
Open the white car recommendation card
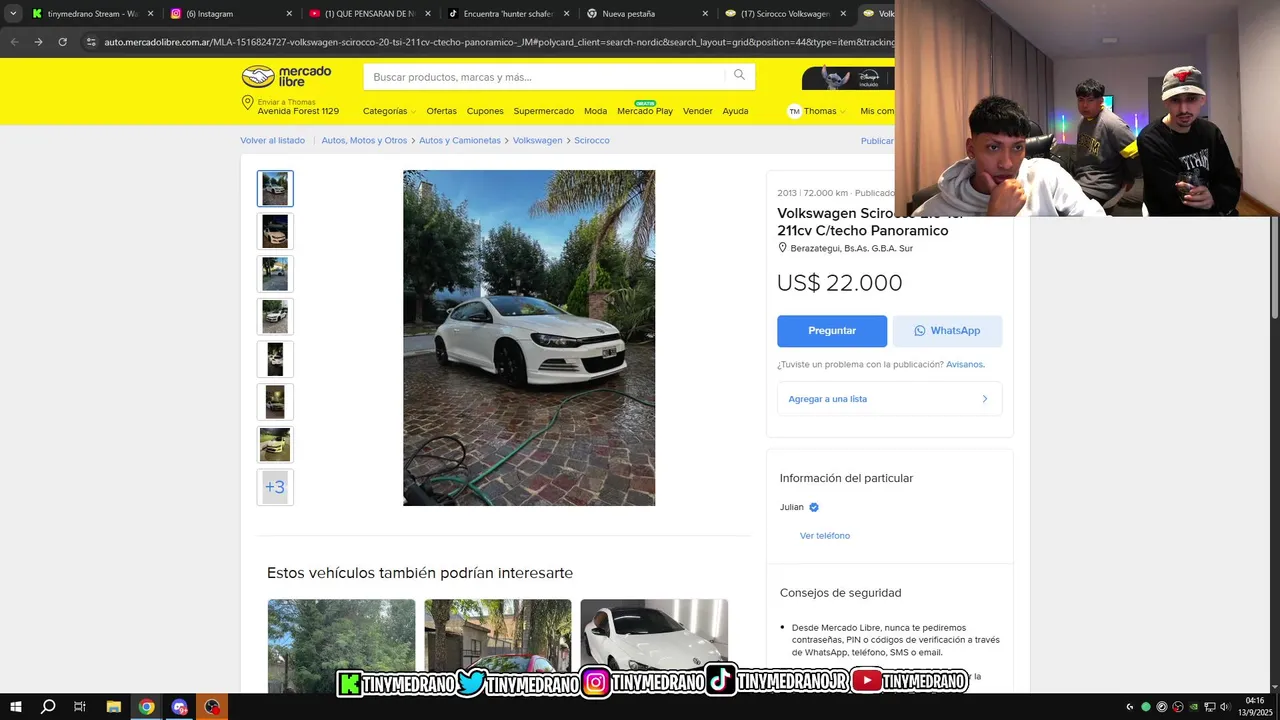(654, 645)
